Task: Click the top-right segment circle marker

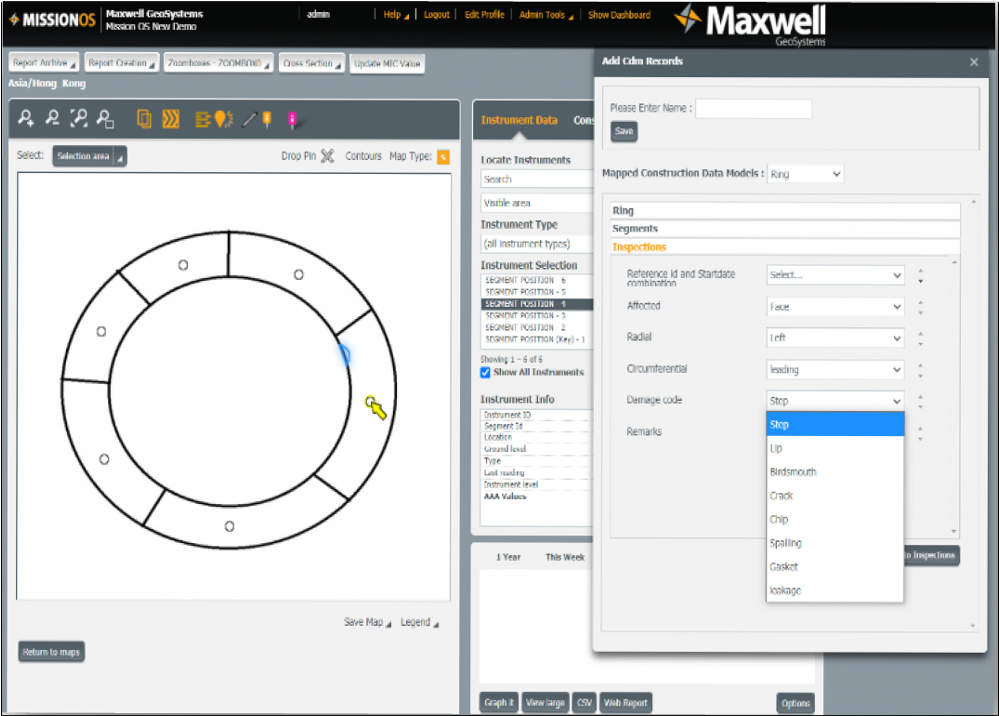Action: tap(298, 275)
